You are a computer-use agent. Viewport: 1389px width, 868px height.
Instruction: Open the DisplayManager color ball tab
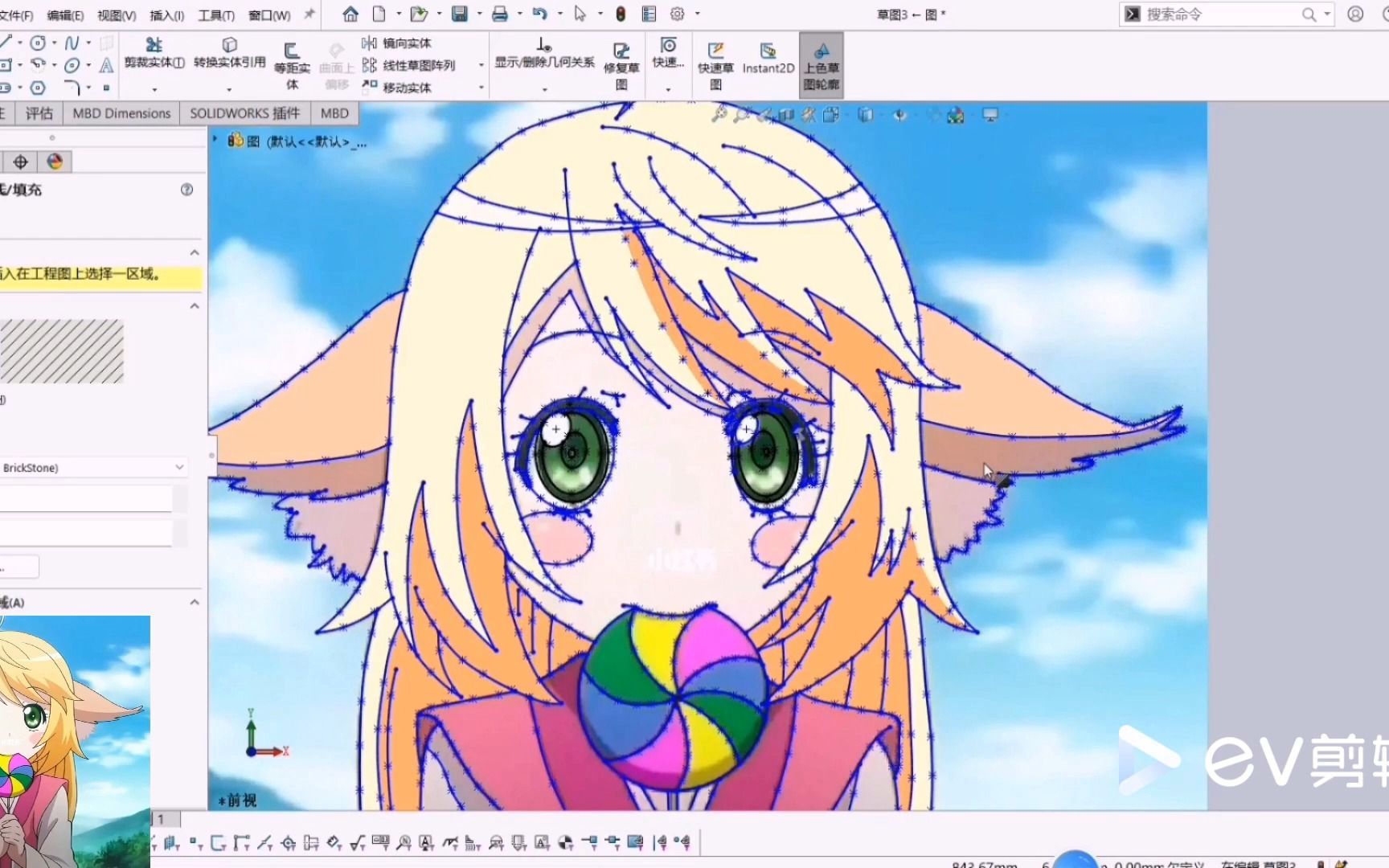(x=55, y=162)
